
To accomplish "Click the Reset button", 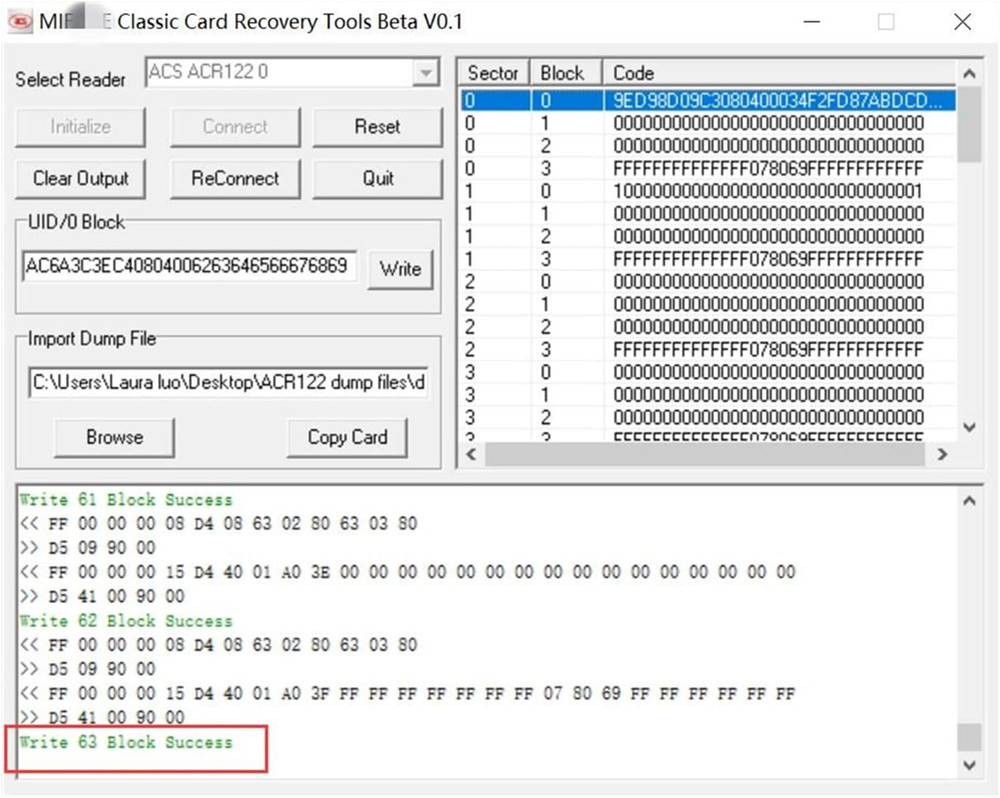I will pos(377,127).
